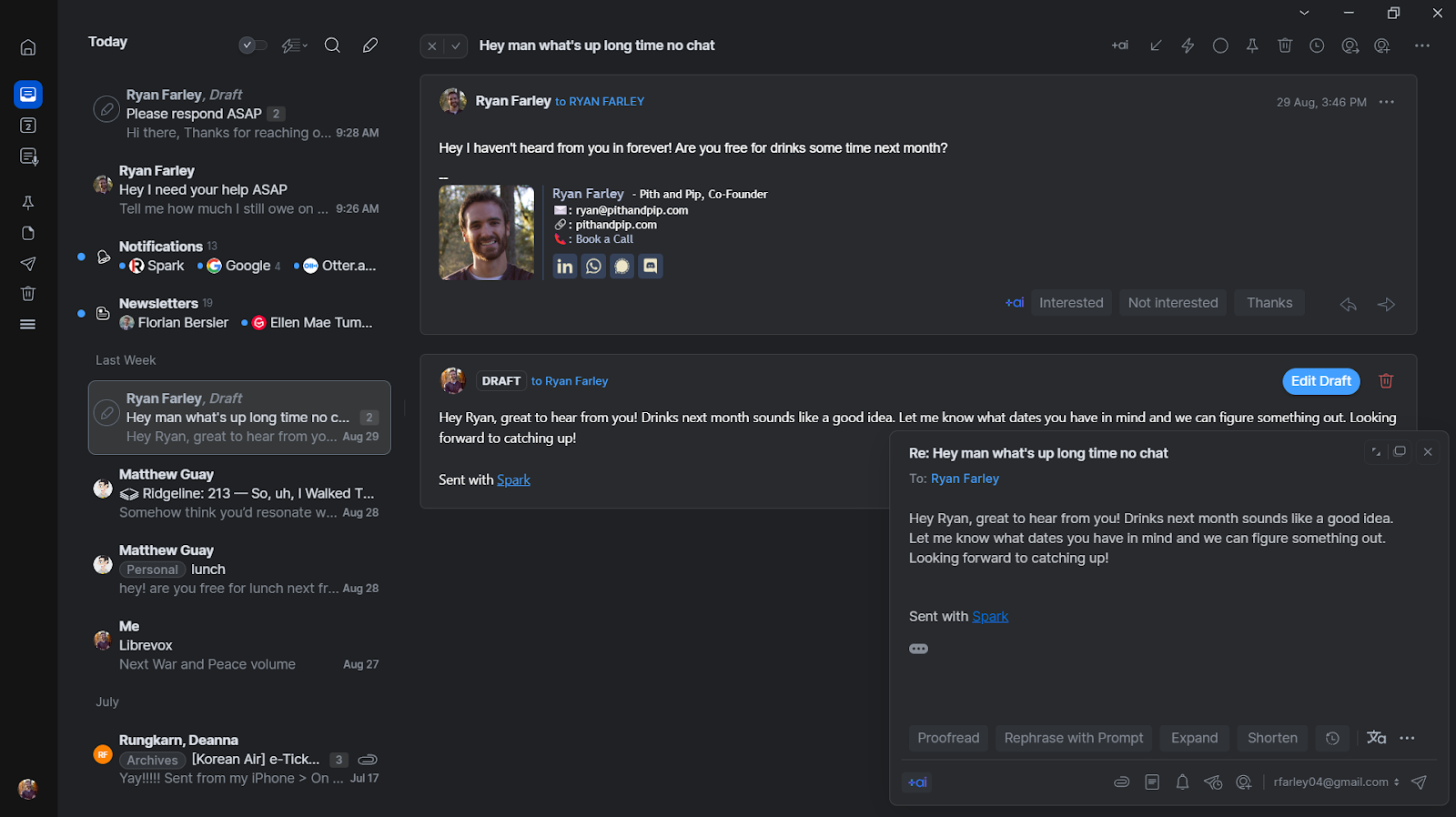The height and width of the screenshot is (817, 1456).
Task: Open search in the inbox header
Action: tap(332, 45)
